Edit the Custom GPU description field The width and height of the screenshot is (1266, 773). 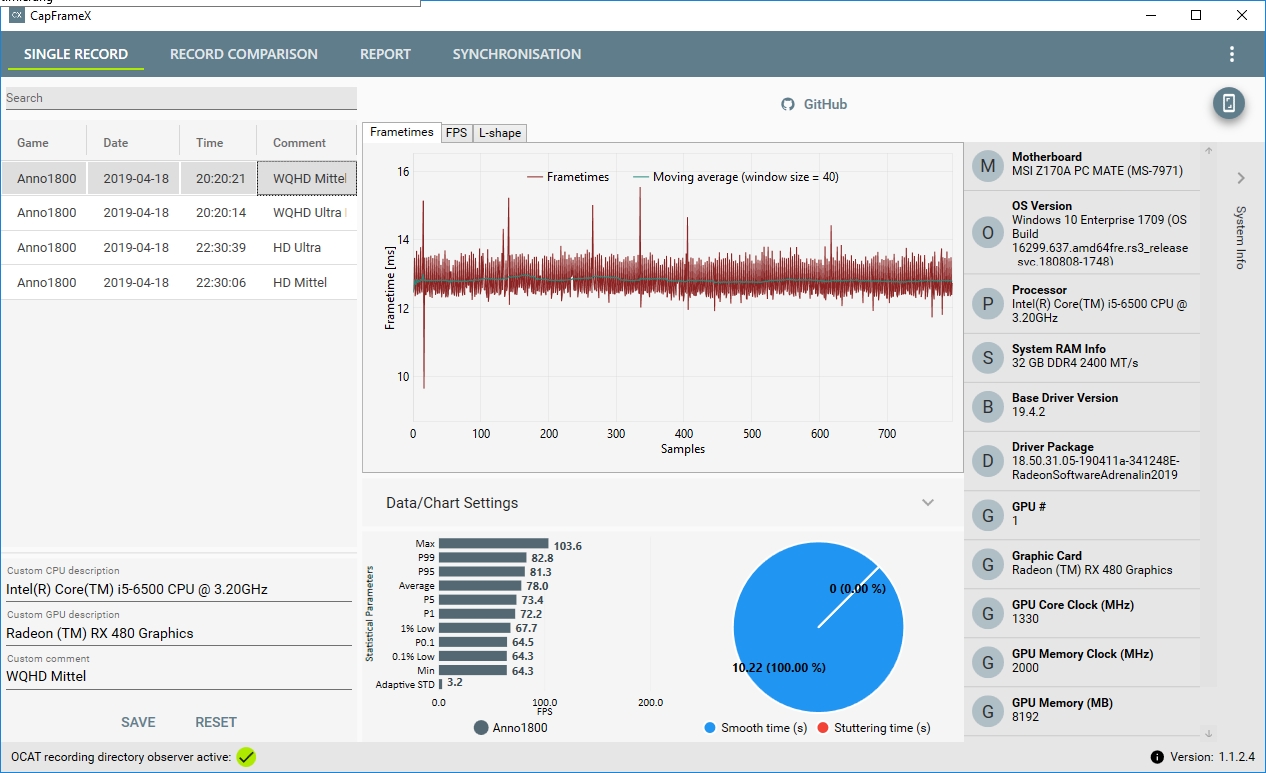tap(179, 633)
